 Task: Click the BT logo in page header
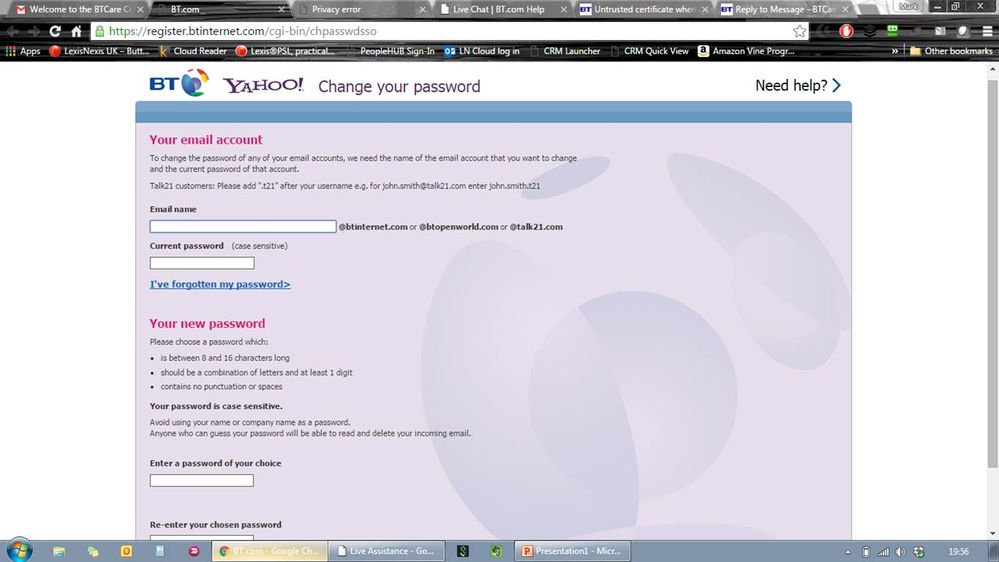179,83
